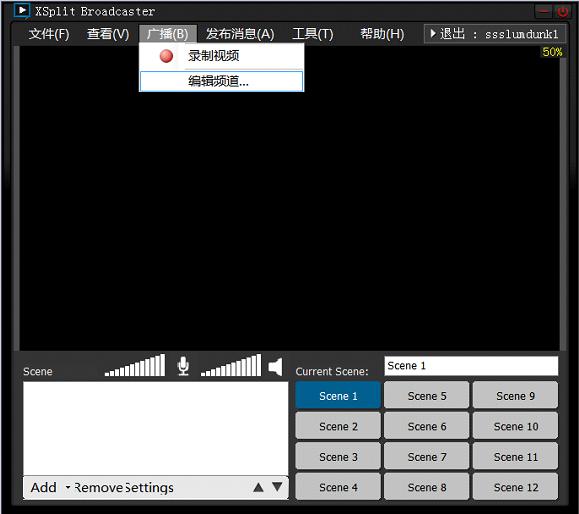Adjust the microphone volume level bars
579x514 pixels.
tap(135, 365)
